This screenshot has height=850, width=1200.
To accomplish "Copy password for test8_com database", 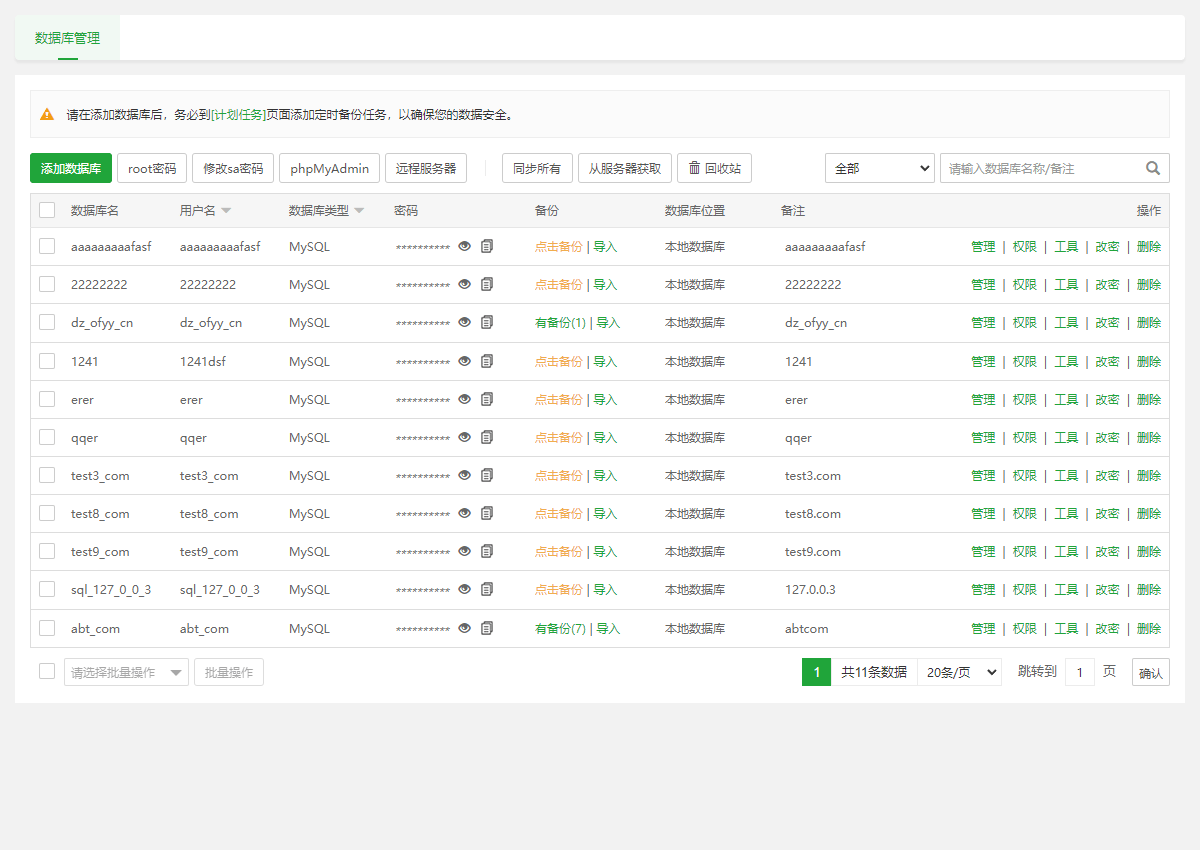I will 487,513.
